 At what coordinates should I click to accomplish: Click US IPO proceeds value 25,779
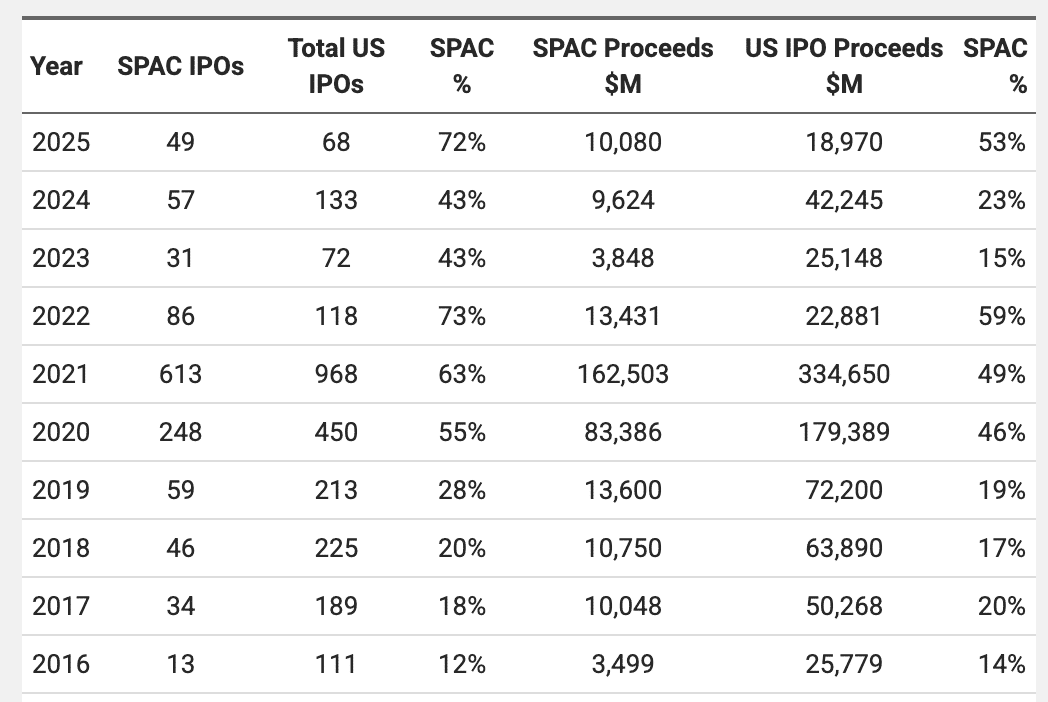[844, 664]
